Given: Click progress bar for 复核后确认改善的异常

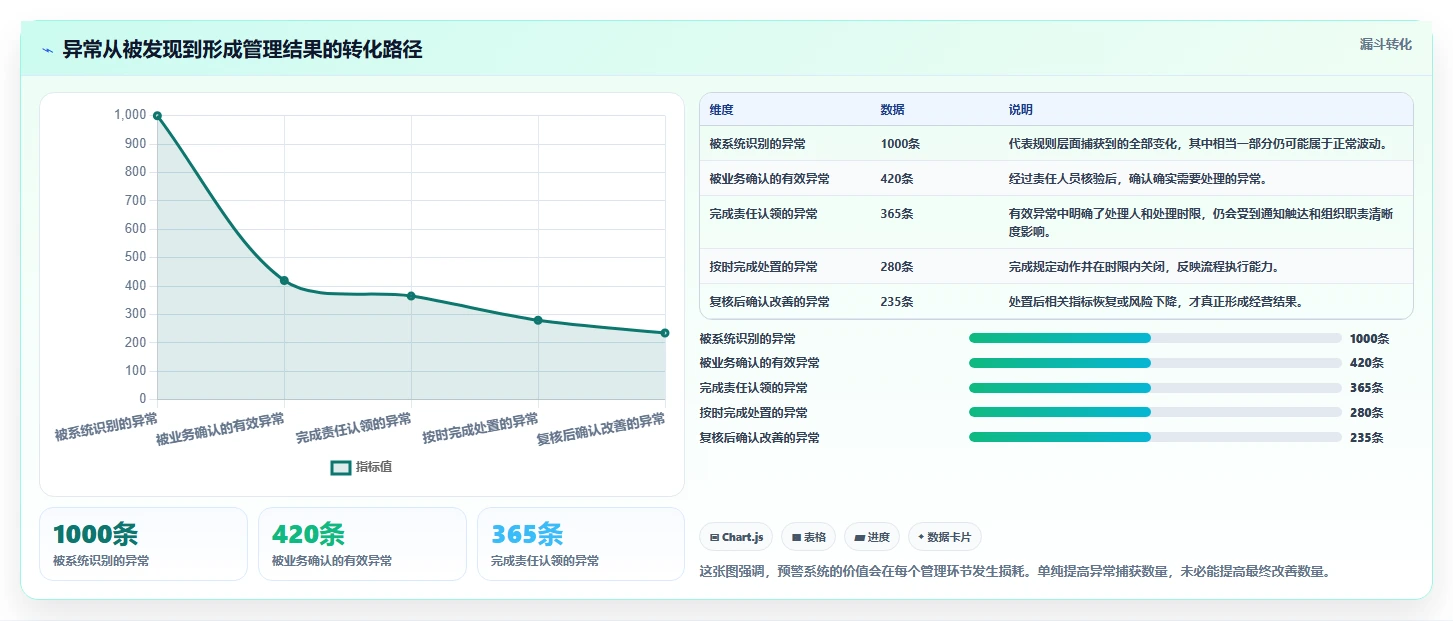Looking at the screenshot, I should click(x=1155, y=437).
